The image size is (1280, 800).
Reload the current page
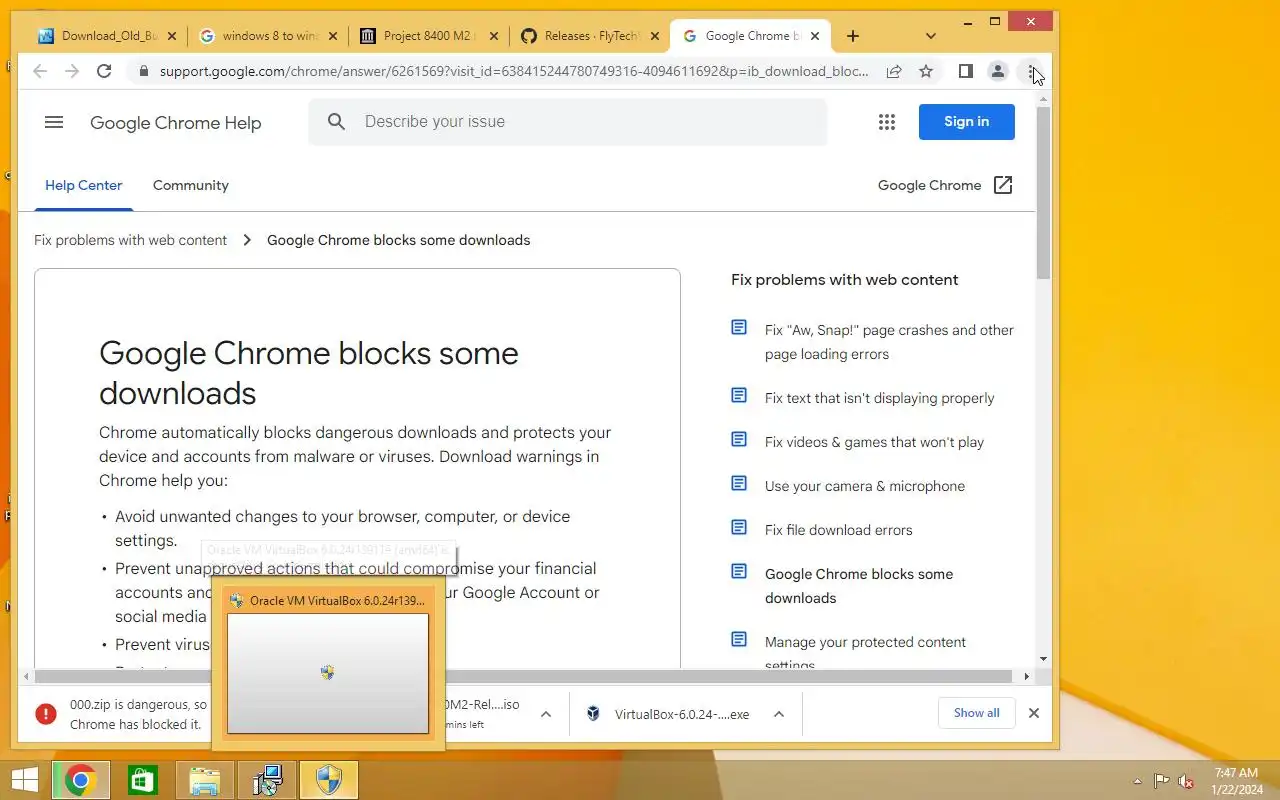[104, 71]
